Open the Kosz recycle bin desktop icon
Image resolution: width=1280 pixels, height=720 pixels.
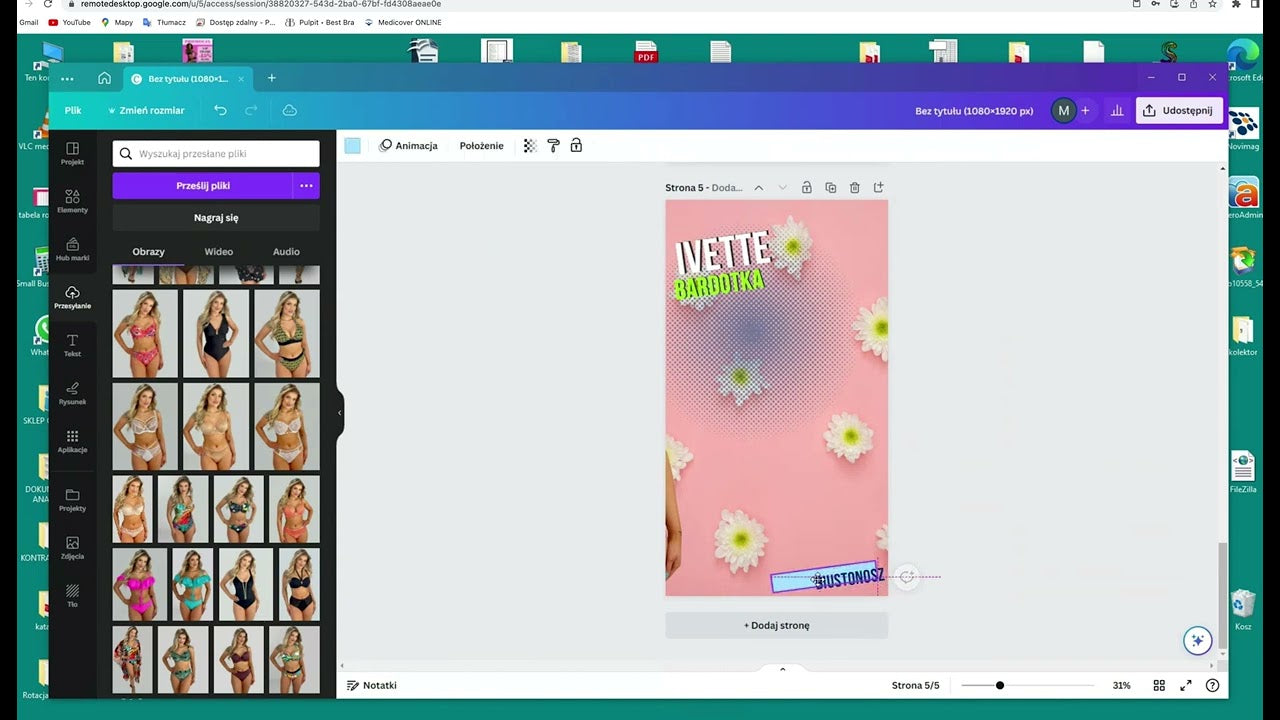coord(1243,610)
